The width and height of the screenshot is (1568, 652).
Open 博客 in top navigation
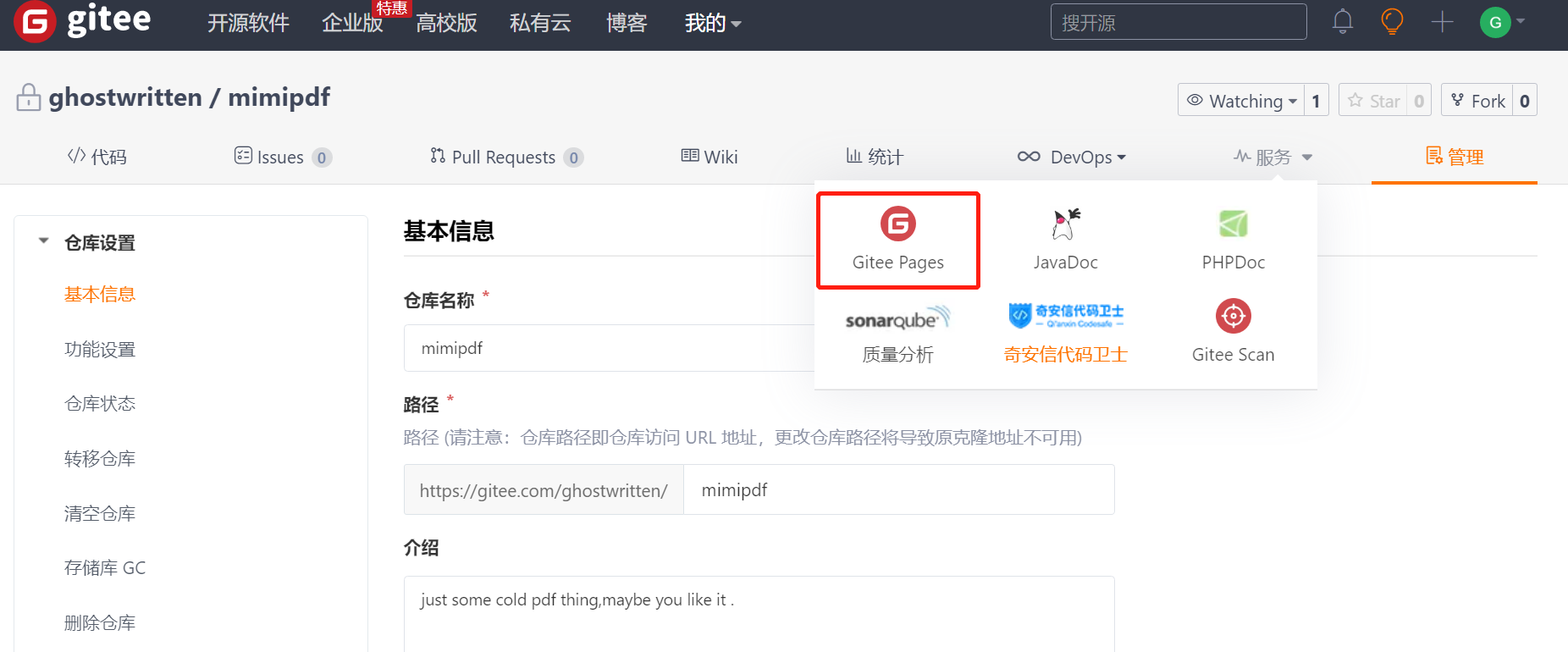pos(627,23)
